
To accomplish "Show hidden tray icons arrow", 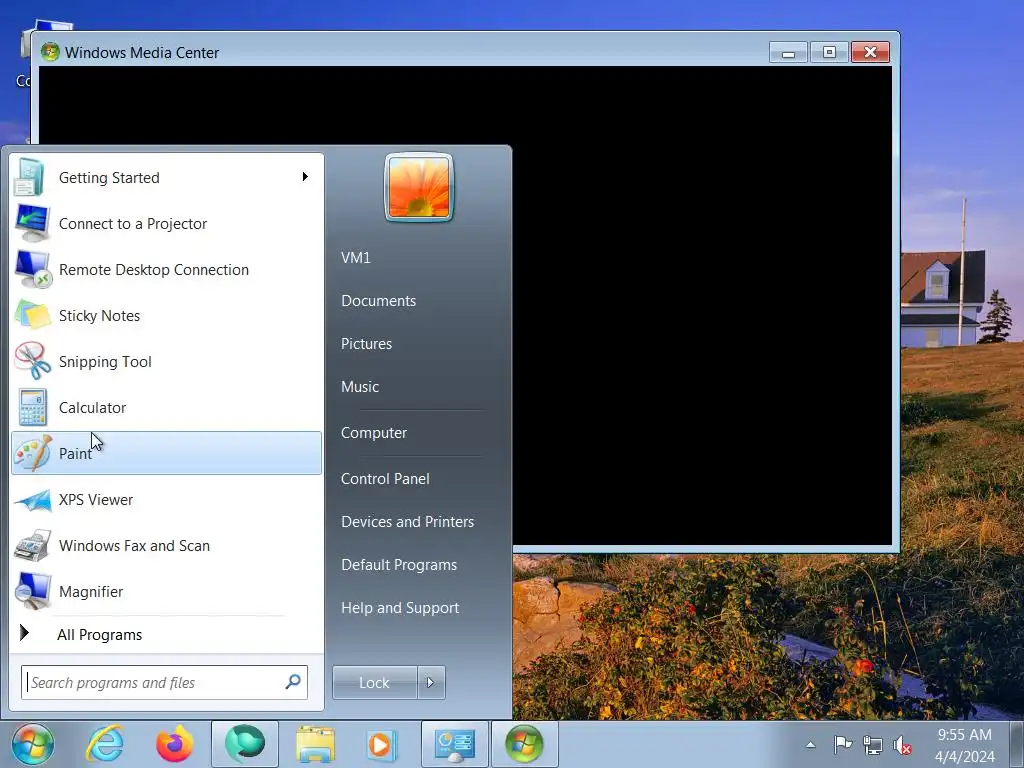I will pyautogui.click(x=810, y=744).
